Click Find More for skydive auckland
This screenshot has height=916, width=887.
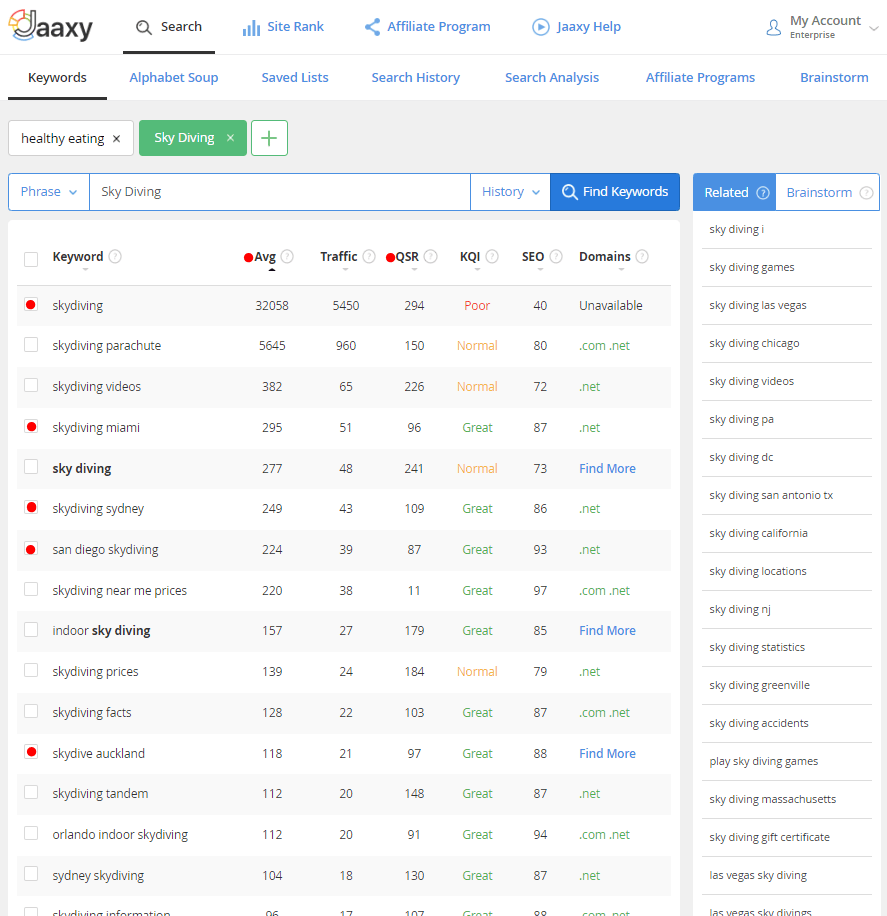(607, 754)
